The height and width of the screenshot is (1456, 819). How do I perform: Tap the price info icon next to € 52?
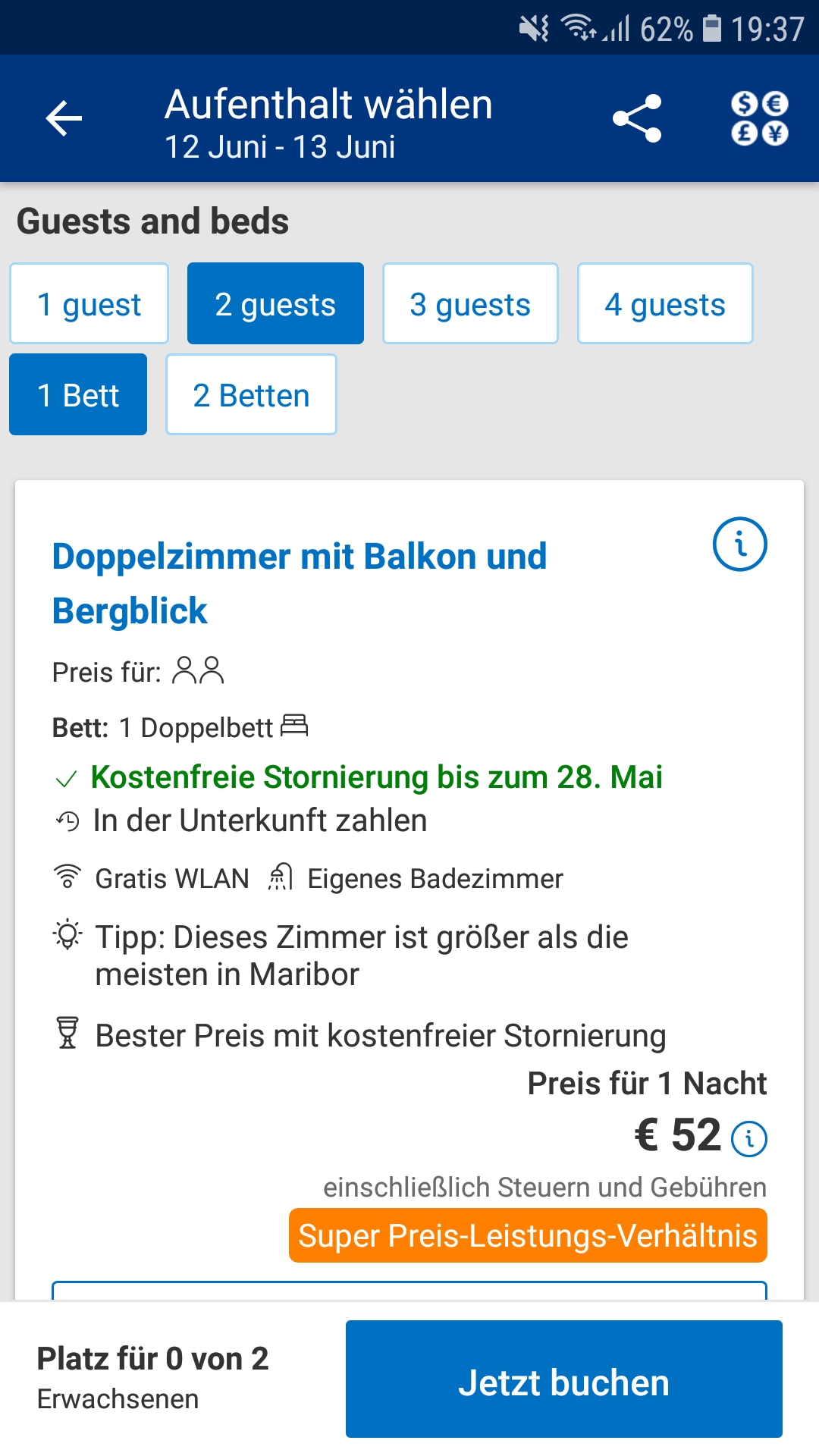[x=749, y=1138]
